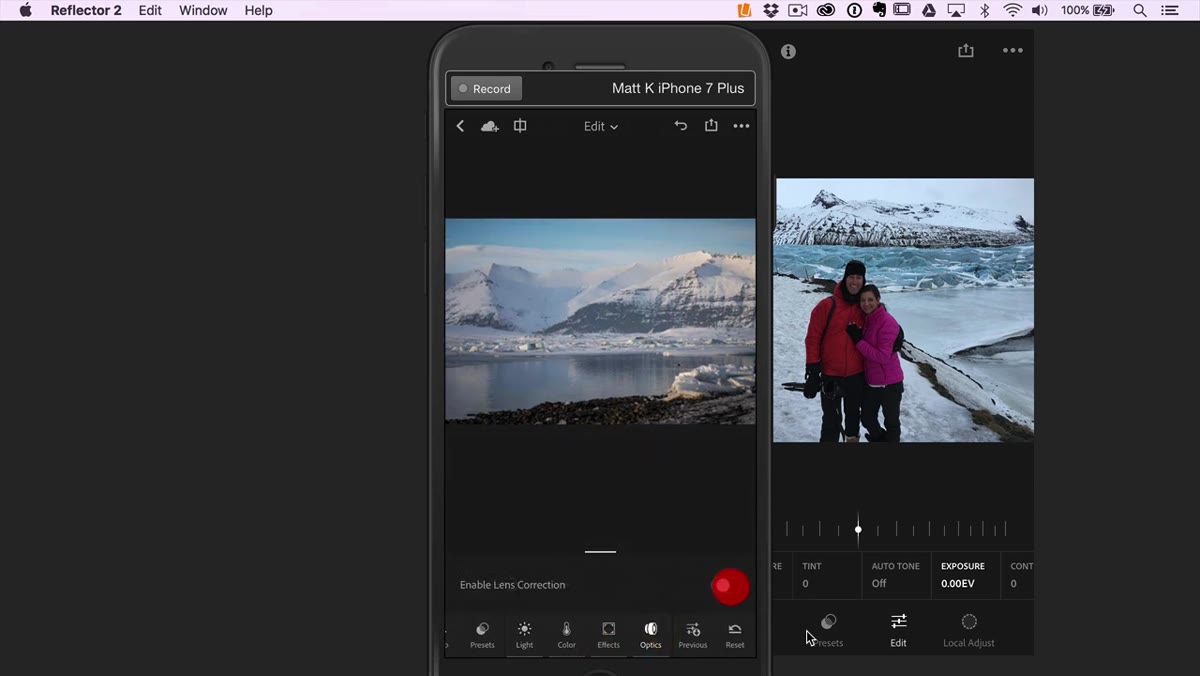
Task: Click the Dropbox menu bar icon
Action: coord(771,10)
